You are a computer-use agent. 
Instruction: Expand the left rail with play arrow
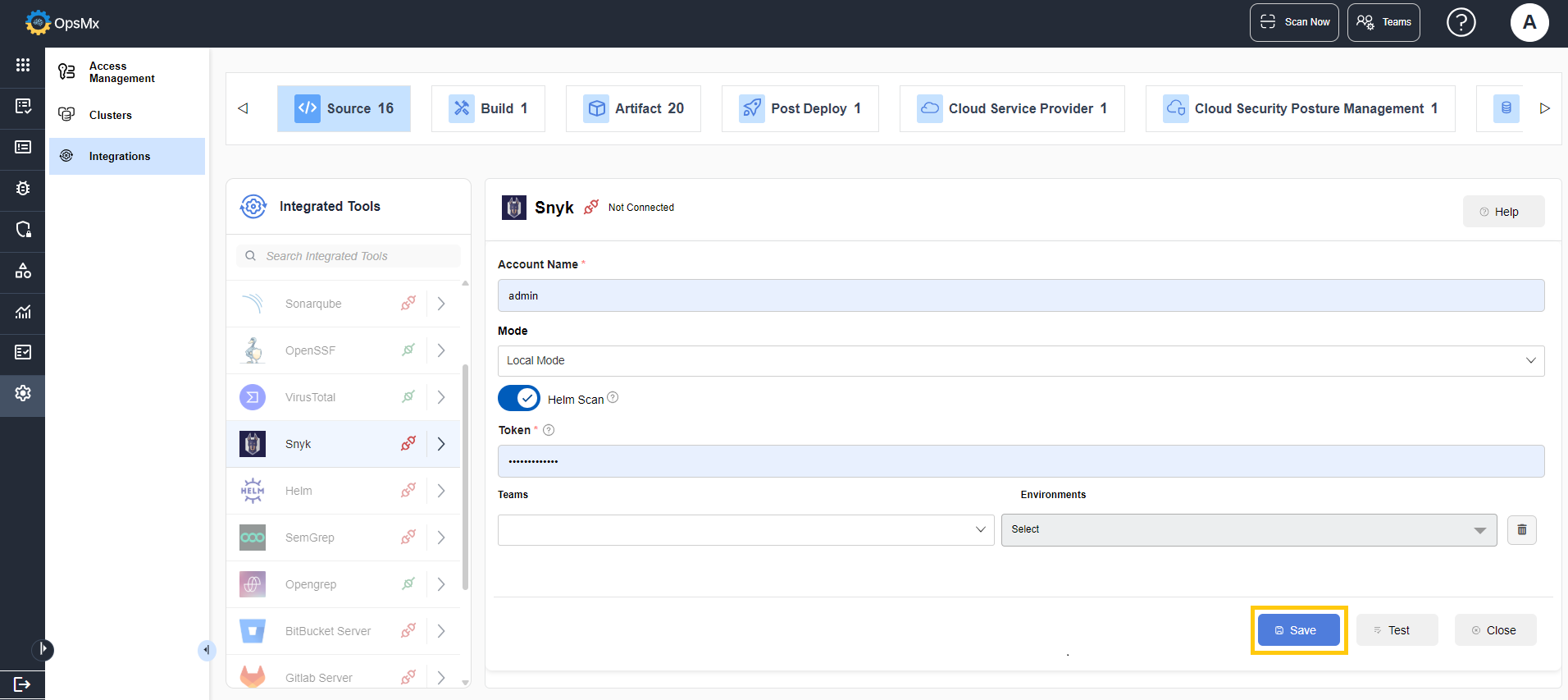tap(43, 649)
